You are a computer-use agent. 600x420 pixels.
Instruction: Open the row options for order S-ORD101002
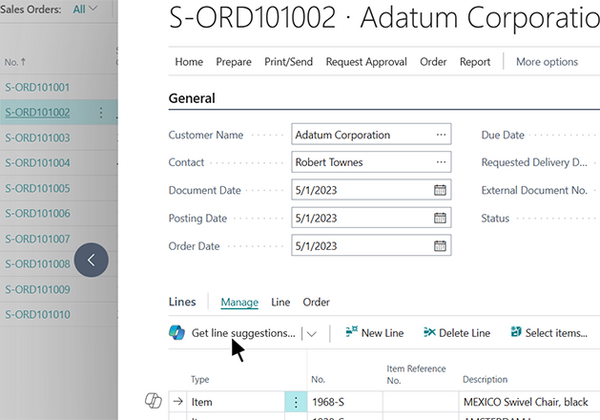pyautogui.click(x=101, y=113)
